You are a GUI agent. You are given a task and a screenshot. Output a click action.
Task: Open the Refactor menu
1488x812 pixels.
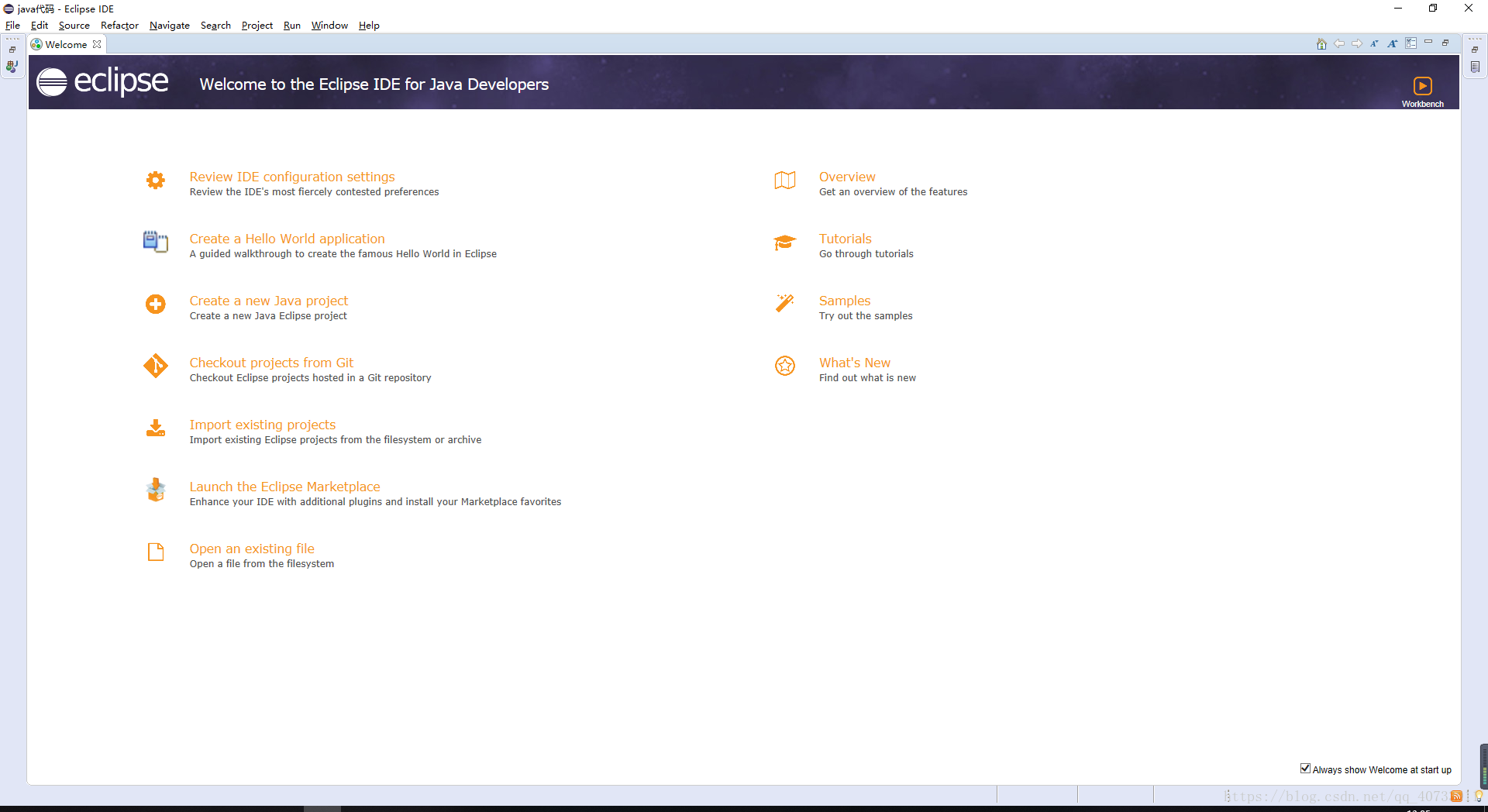[x=119, y=26]
